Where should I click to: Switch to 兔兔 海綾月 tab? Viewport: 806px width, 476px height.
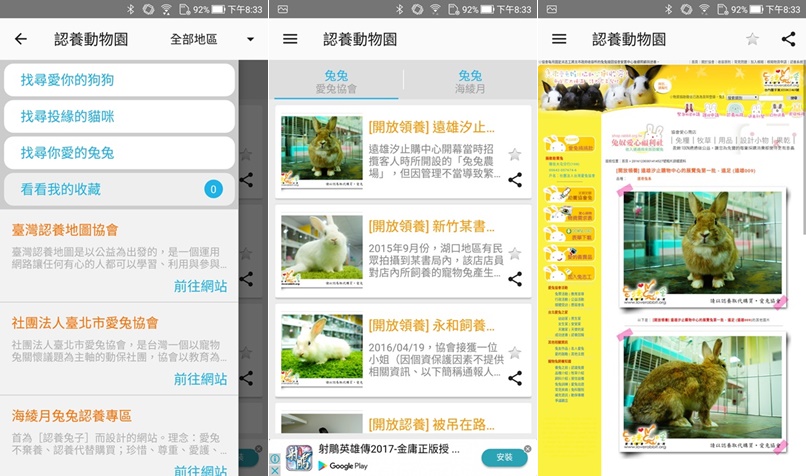pos(470,82)
